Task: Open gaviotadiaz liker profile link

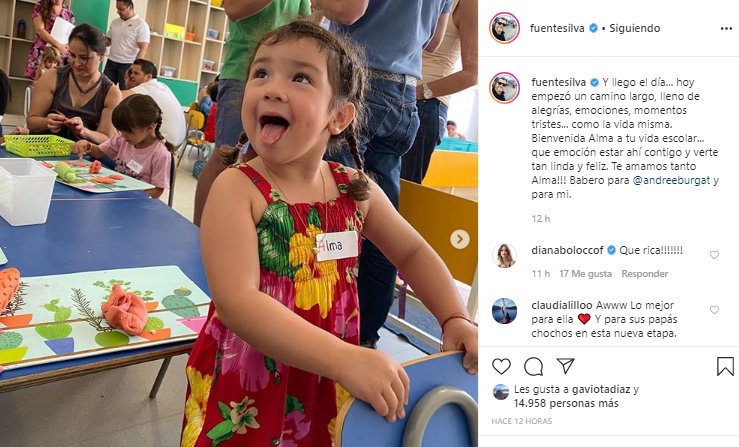Action: [601, 389]
